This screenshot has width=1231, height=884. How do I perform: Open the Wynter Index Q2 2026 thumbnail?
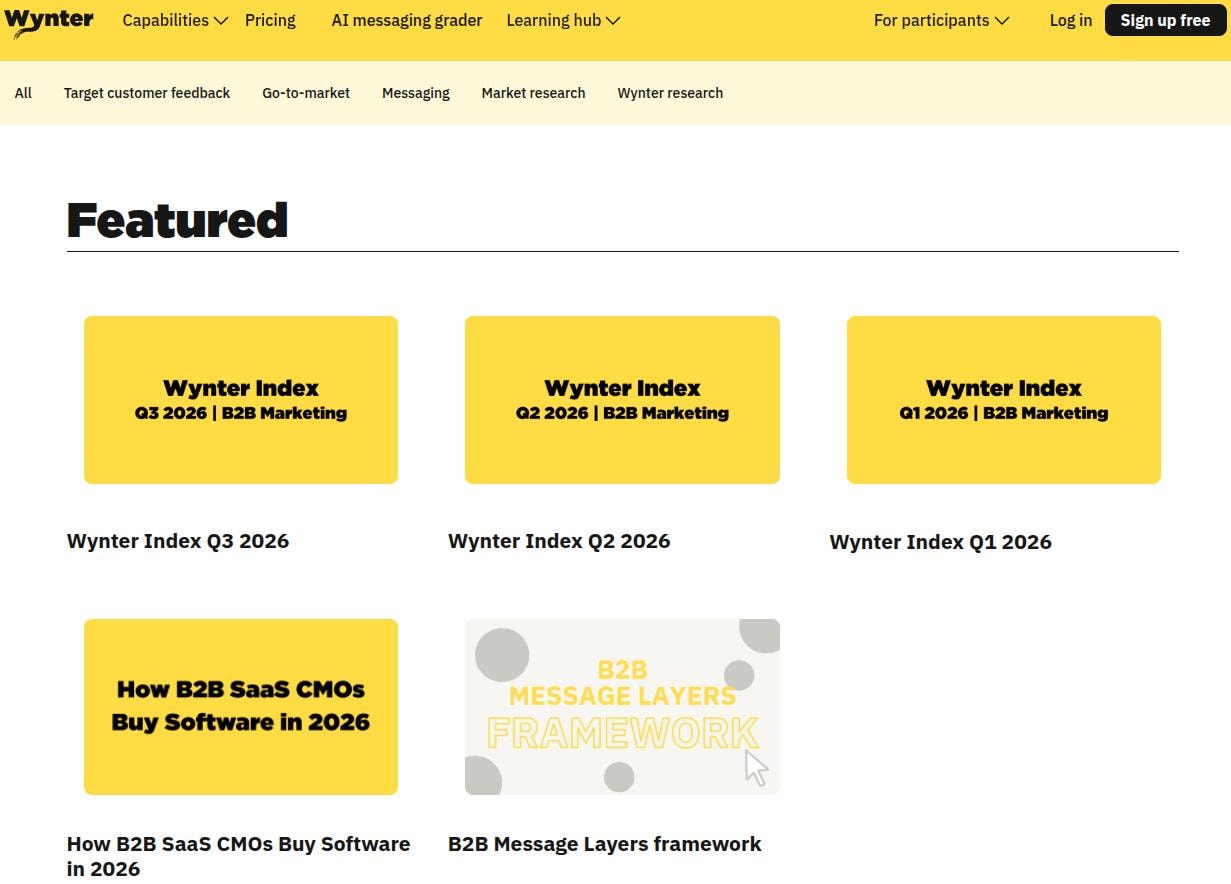(x=622, y=400)
